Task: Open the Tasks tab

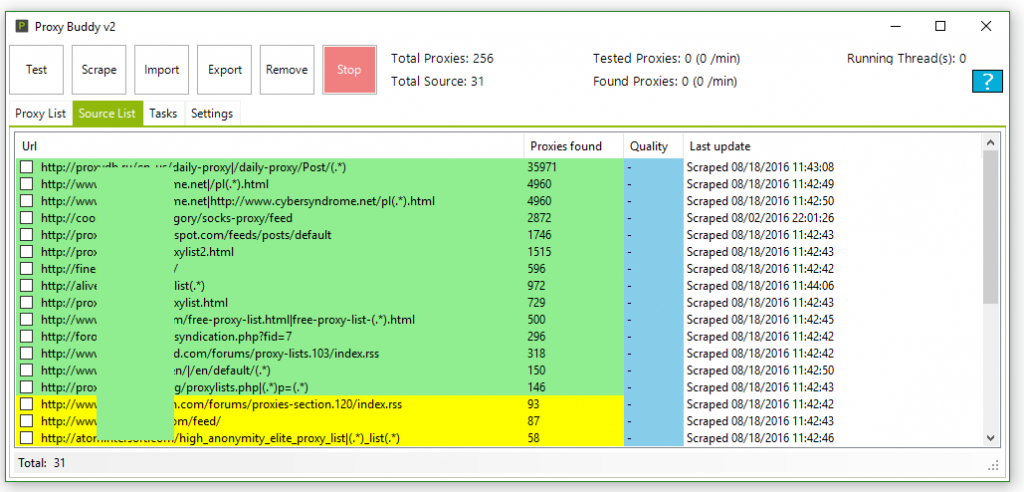Action: pos(163,114)
